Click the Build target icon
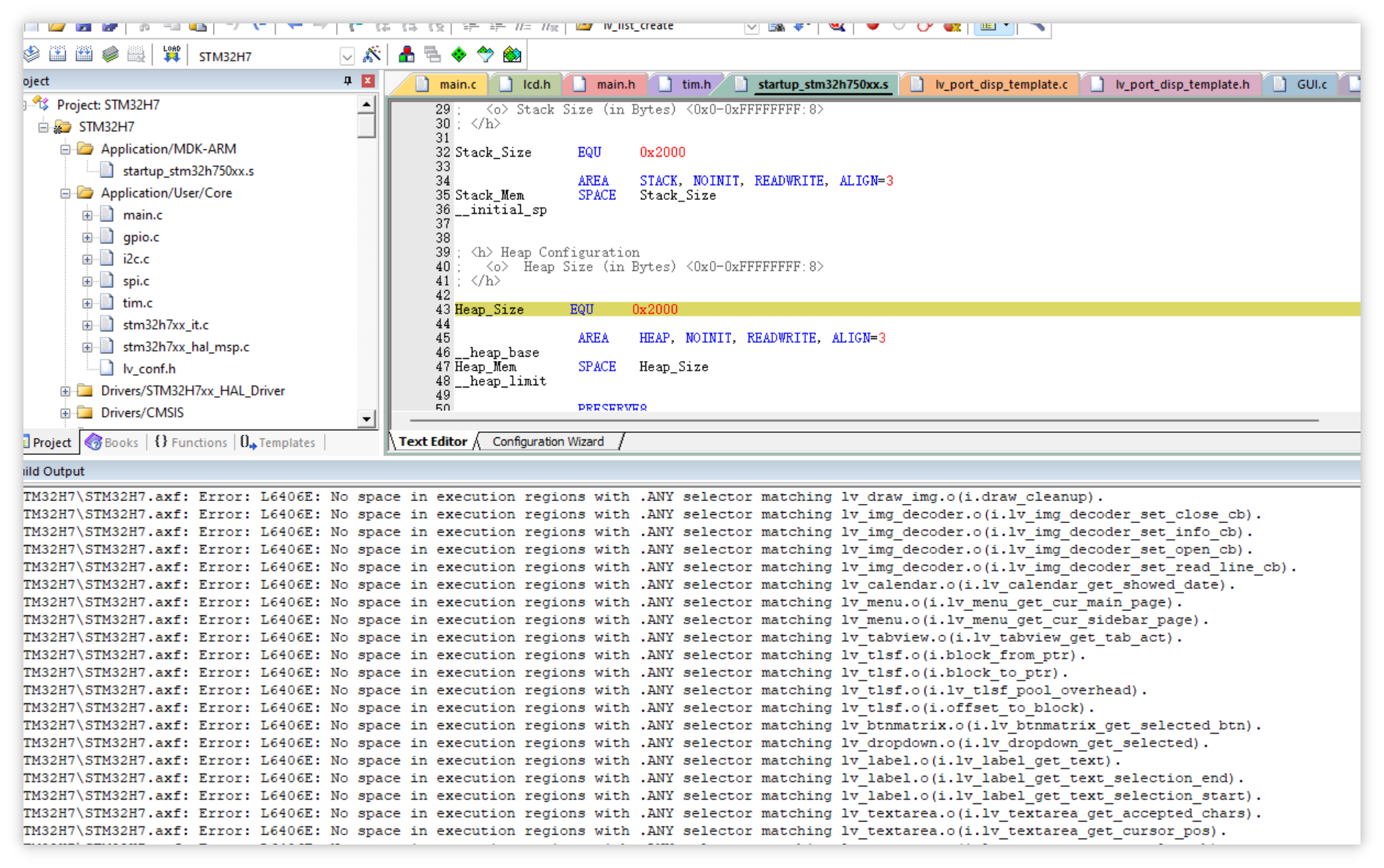This screenshot has height=868, width=1384. tap(57, 54)
